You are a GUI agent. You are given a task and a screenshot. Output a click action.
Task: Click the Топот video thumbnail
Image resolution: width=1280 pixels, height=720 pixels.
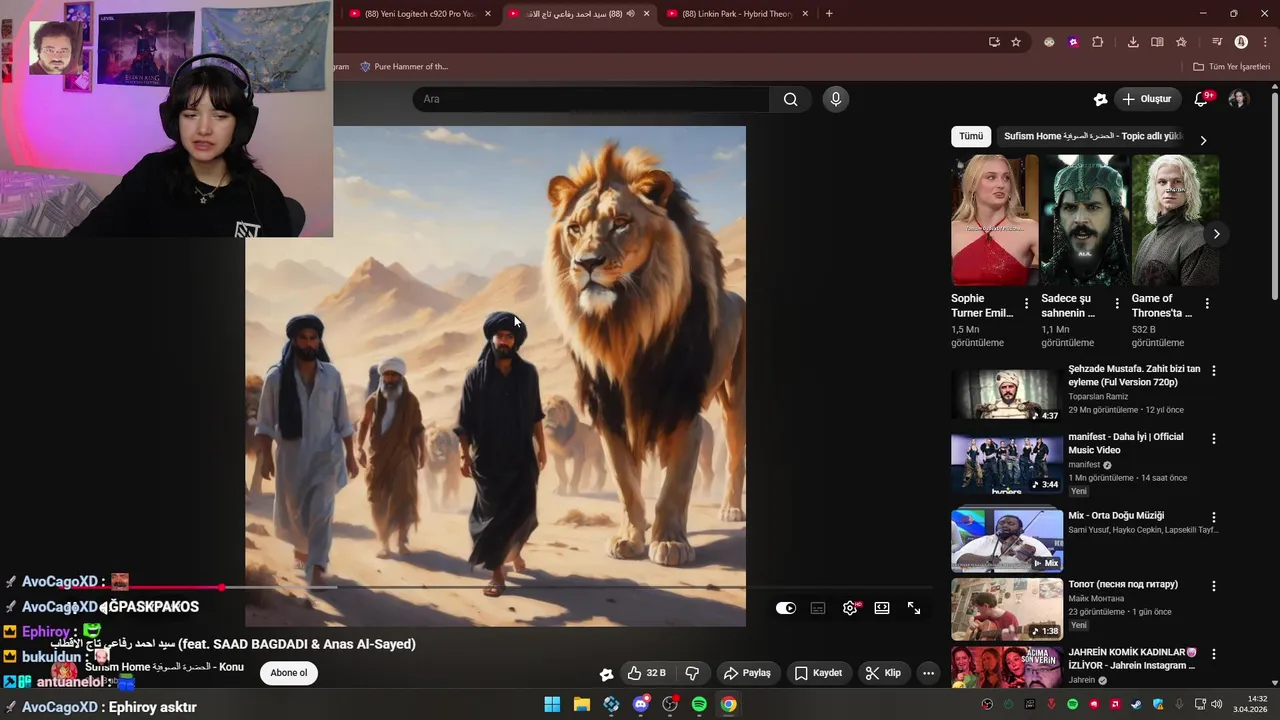pyautogui.click(x=1006, y=609)
